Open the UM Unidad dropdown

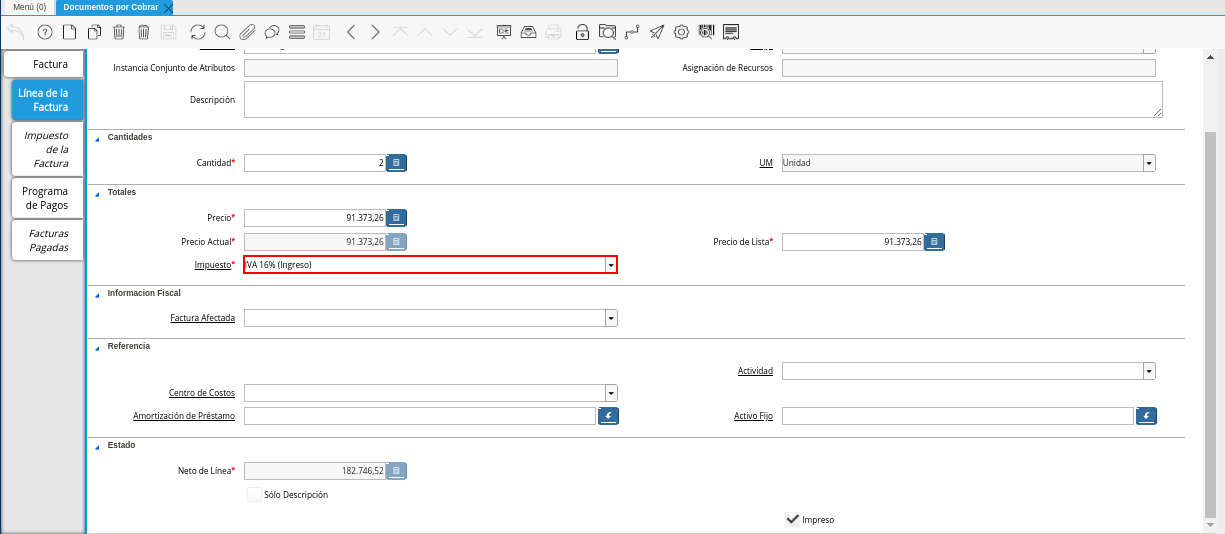pyautogui.click(x=1149, y=162)
